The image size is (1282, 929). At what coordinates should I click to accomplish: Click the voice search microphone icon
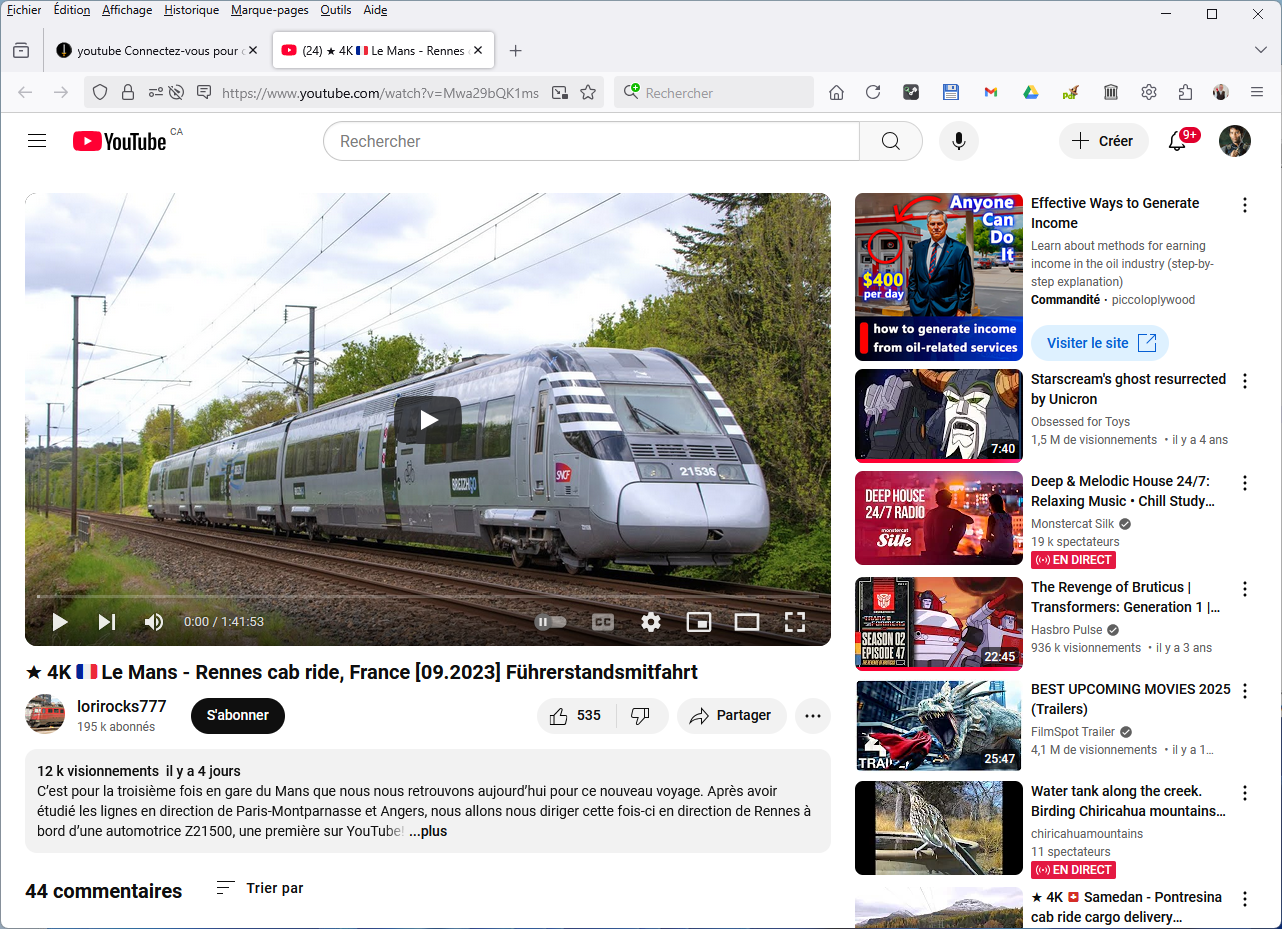tap(958, 141)
